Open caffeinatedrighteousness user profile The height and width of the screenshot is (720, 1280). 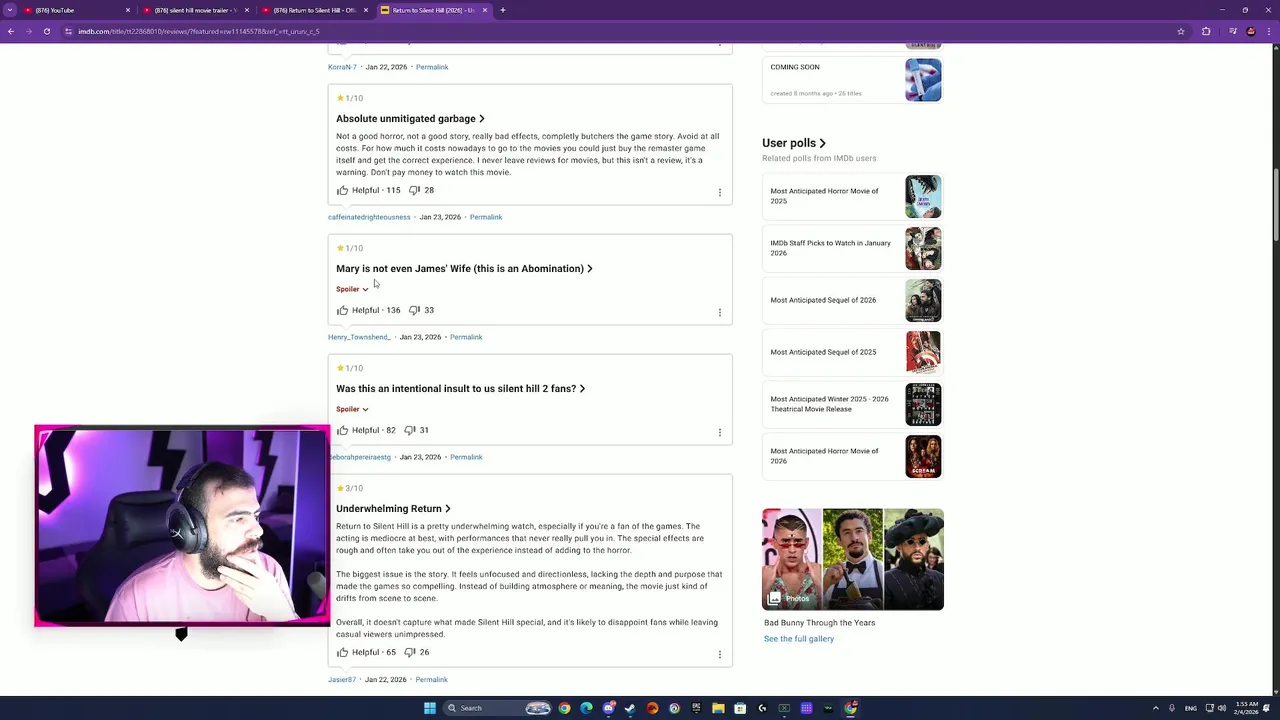pos(369,217)
